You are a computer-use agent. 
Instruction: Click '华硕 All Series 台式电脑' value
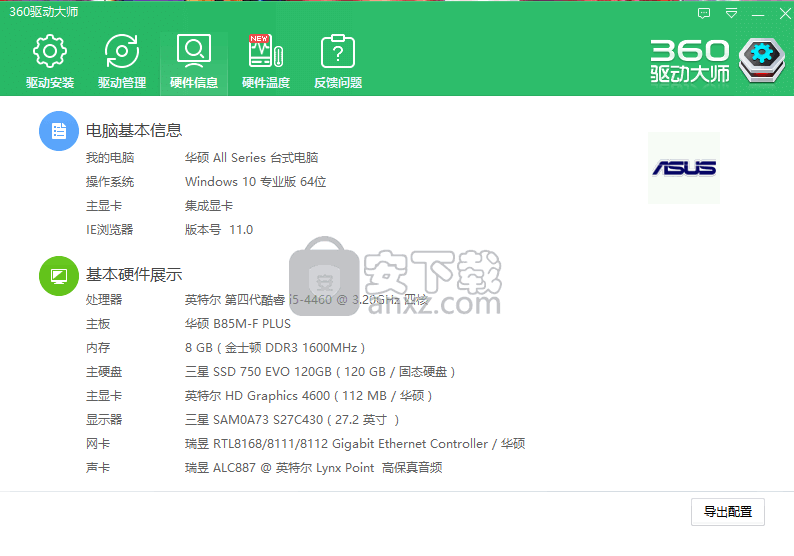251,157
